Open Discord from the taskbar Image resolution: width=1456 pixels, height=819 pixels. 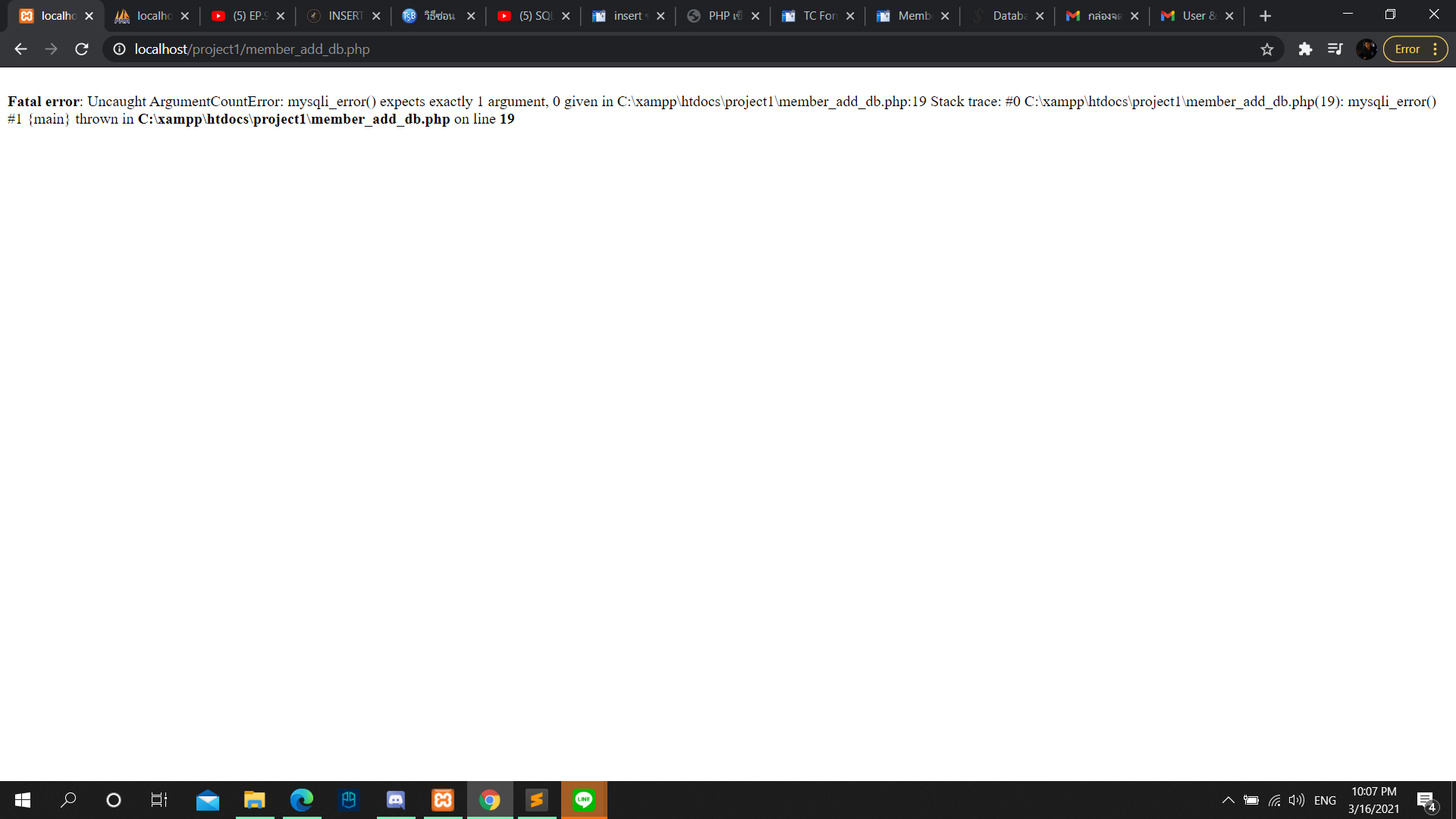396,800
